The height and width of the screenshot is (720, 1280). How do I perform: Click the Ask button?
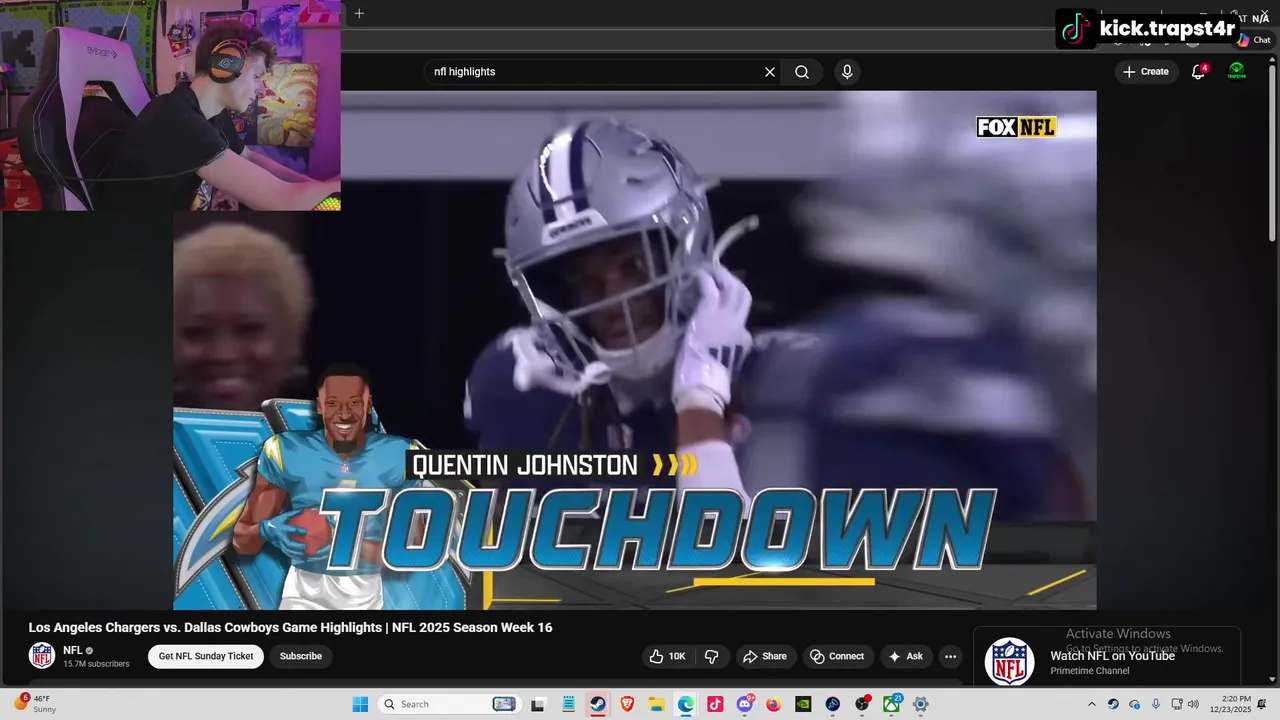[906, 656]
